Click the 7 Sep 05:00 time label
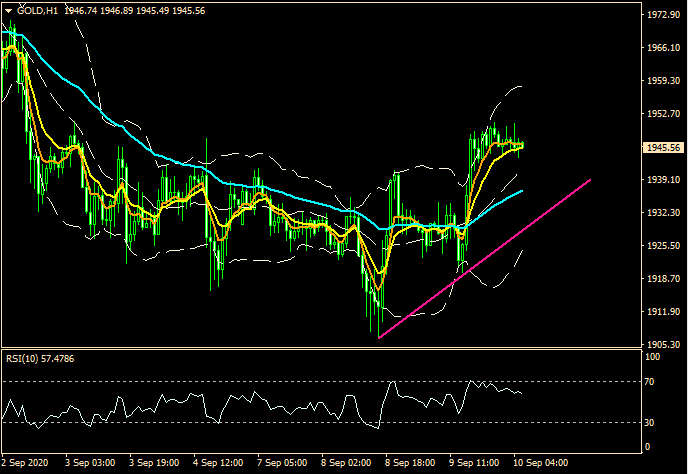This screenshot has width=689, height=474. point(282,464)
